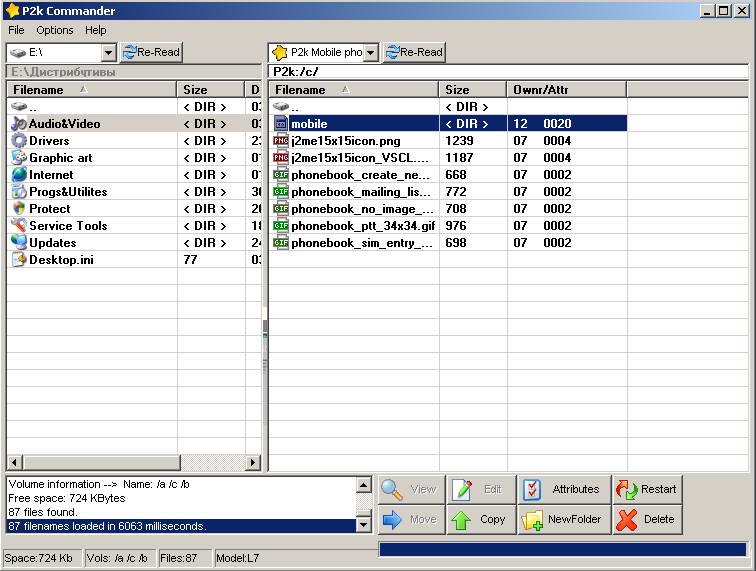Re-Read the local E: drive panel
Image resolution: width=756 pixels, height=571 pixels.
[151, 52]
